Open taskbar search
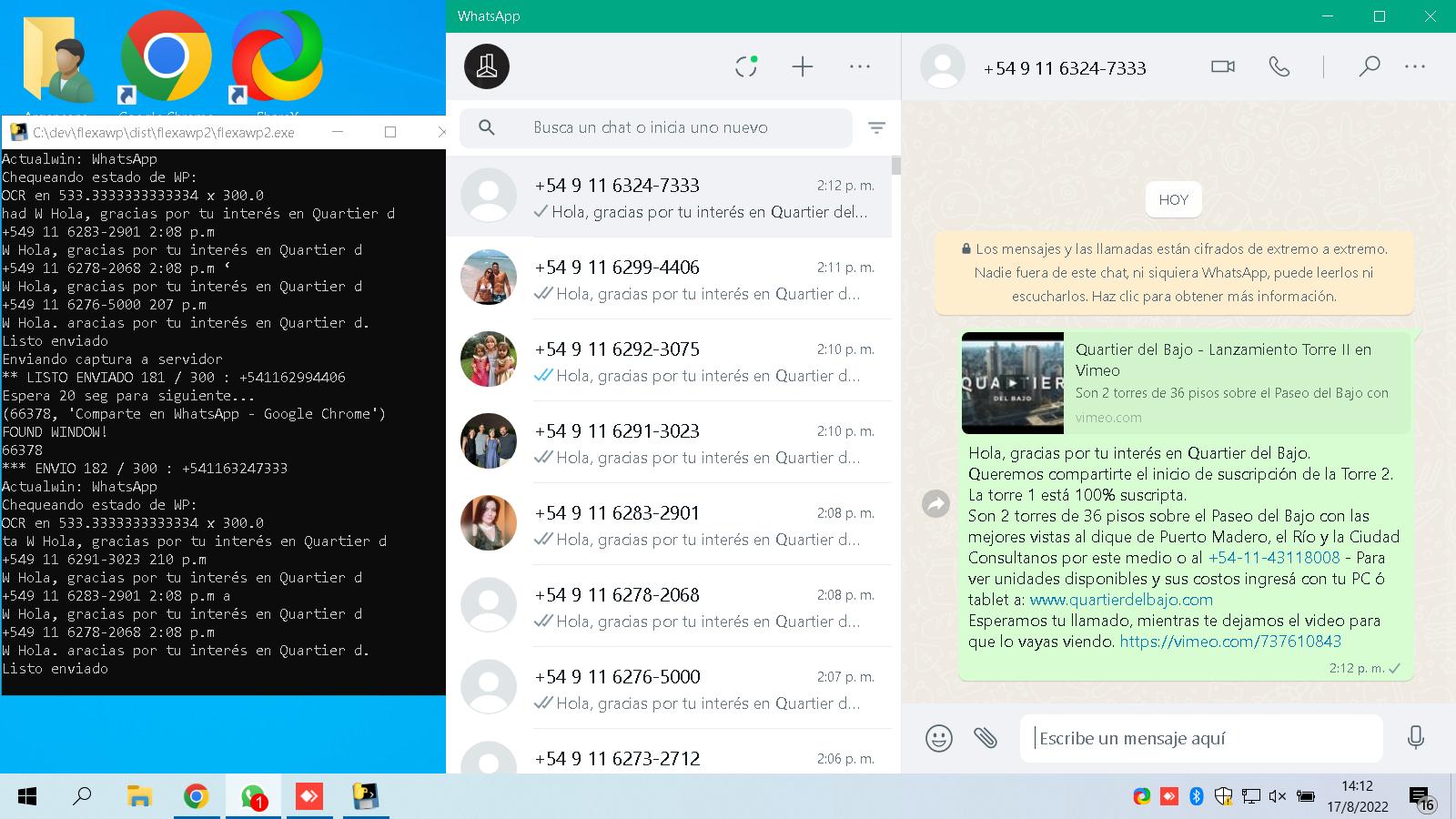 pos(82,797)
